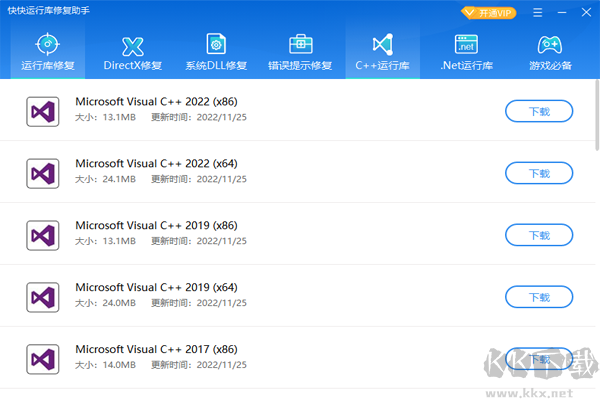
Task: Click the 24.0MB size text
Action: [119, 303]
